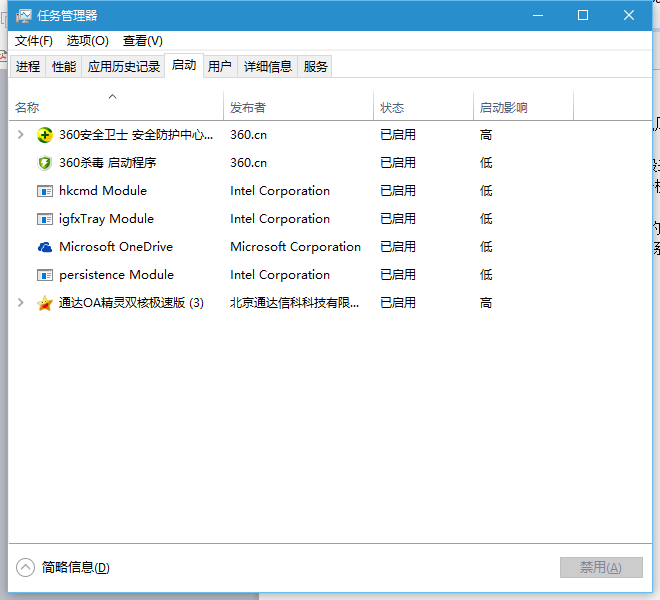
Task: Click the 360安全卫士 green plus icon
Action: pyautogui.click(x=45, y=135)
